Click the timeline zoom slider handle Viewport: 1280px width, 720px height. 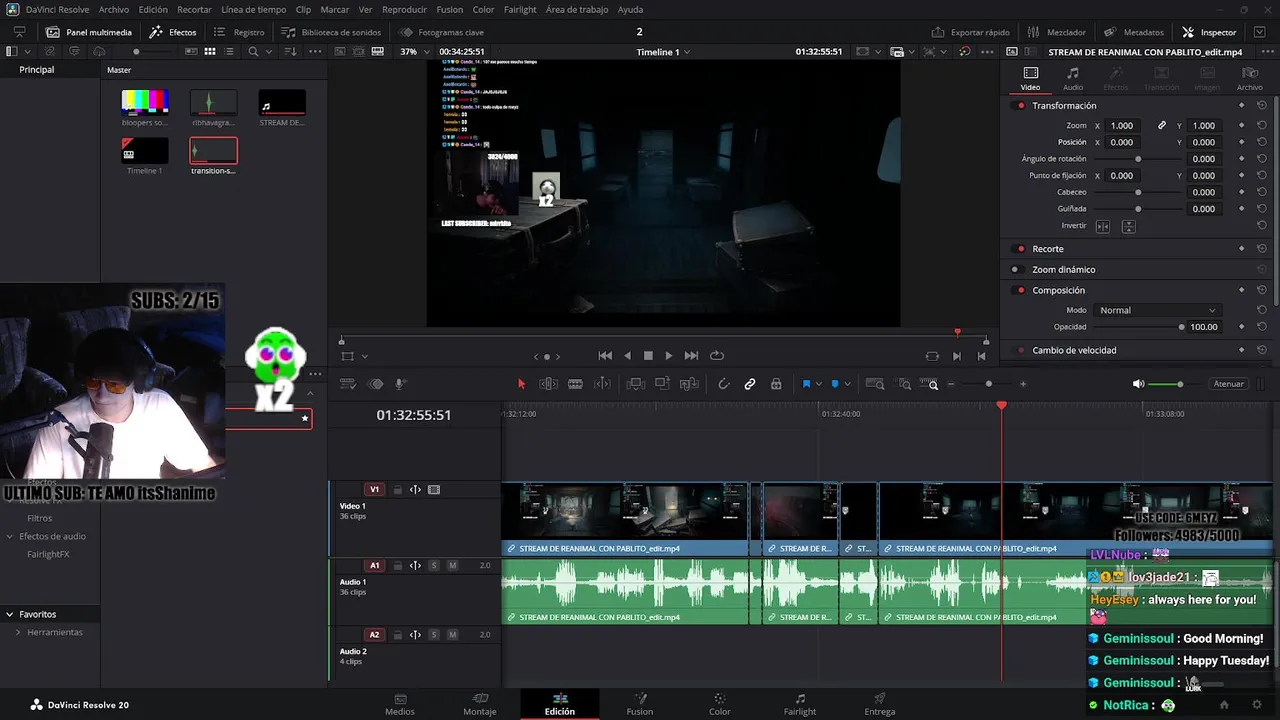[989, 384]
